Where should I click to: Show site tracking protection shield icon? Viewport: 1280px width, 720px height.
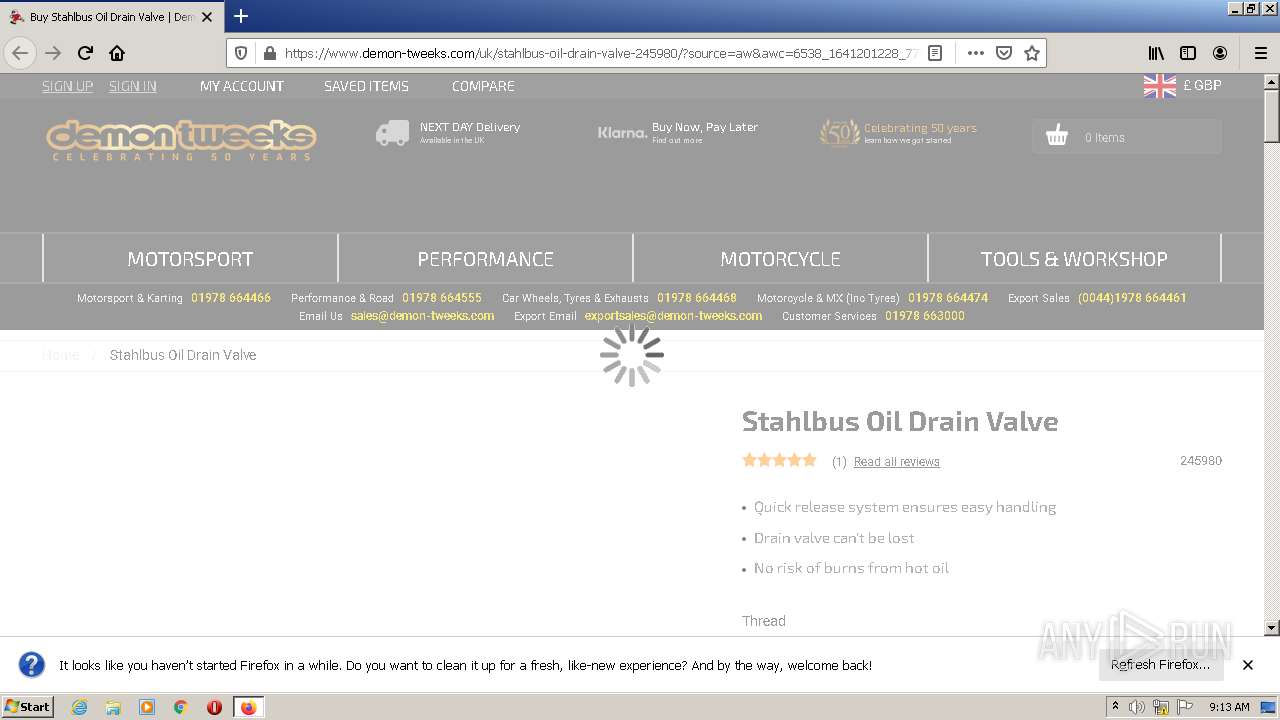point(241,53)
